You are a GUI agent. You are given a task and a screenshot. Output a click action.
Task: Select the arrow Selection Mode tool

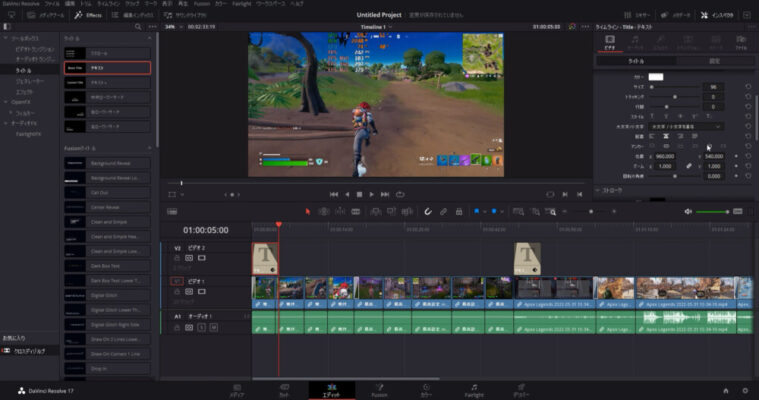pos(307,212)
